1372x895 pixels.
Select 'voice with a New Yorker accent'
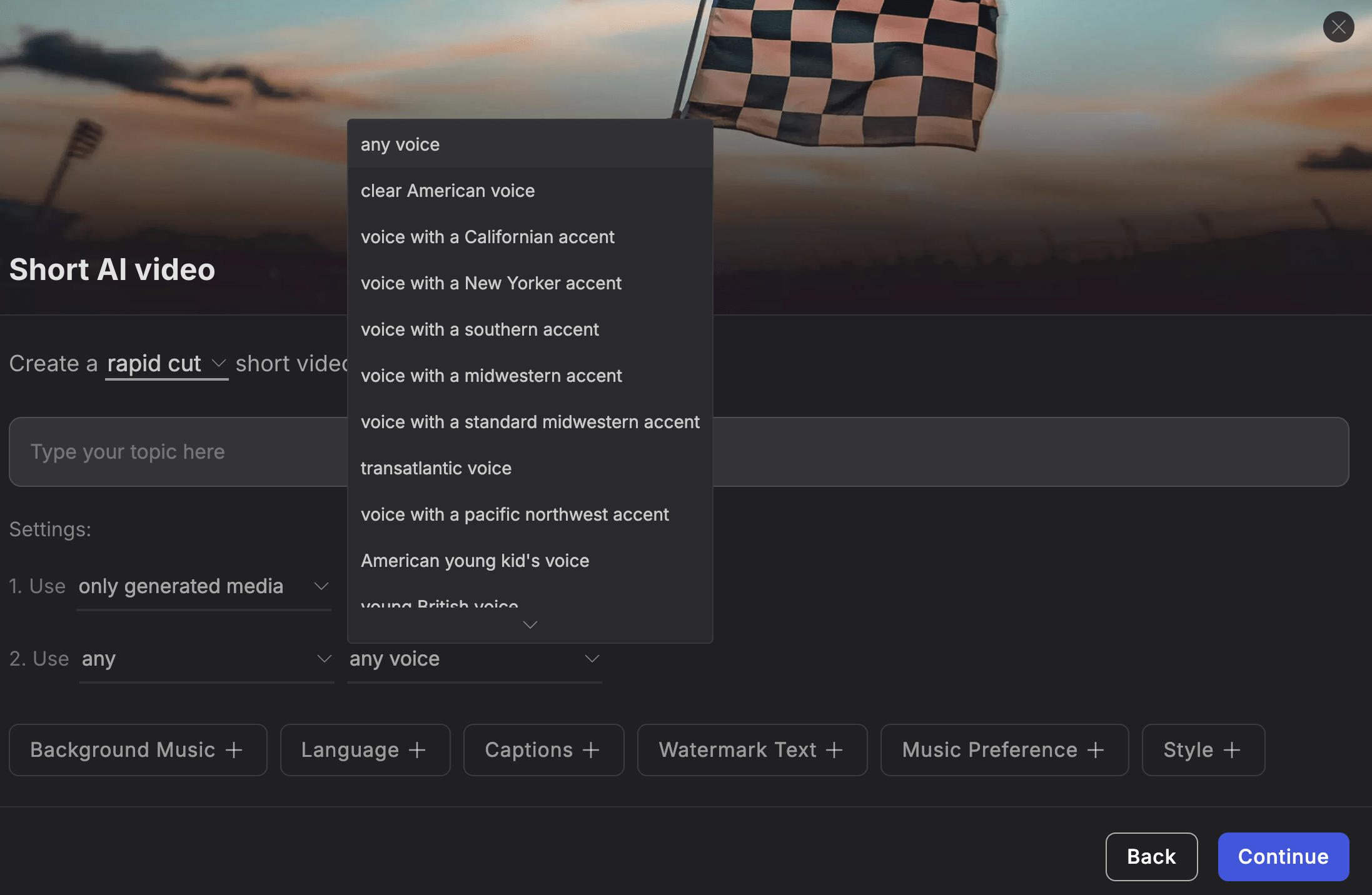[x=491, y=282]
